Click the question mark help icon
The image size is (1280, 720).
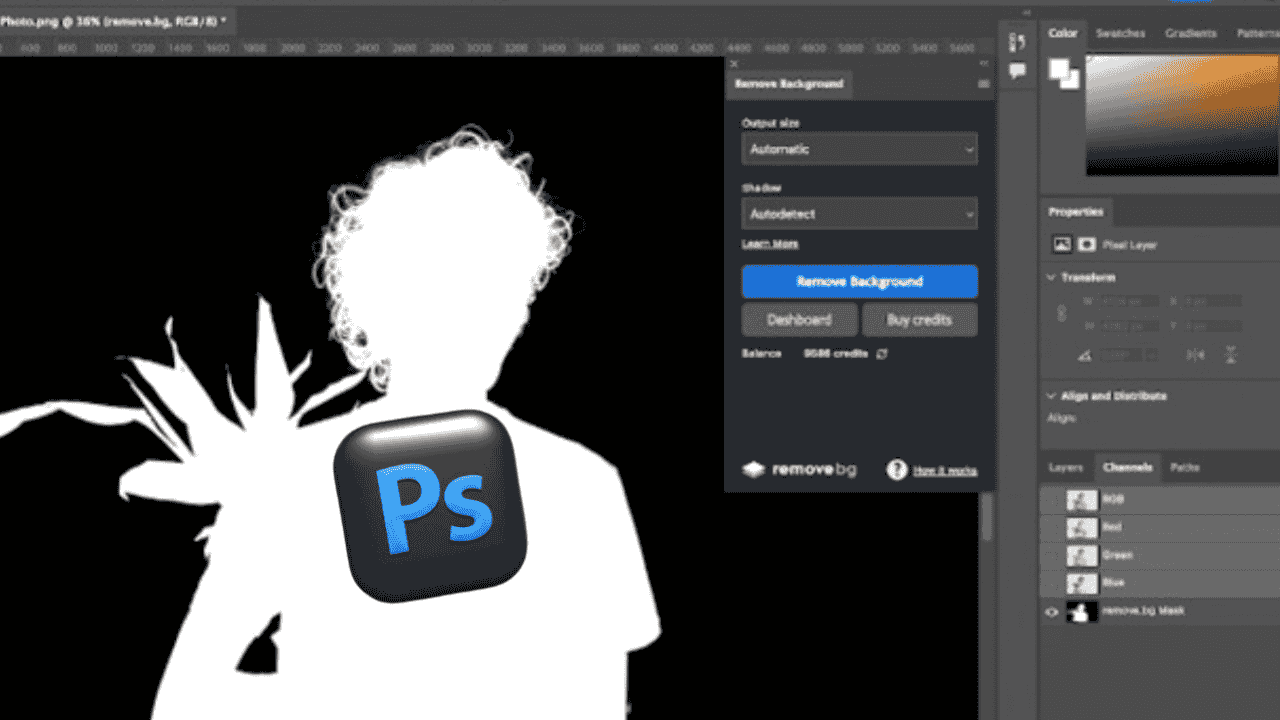(897, 469)
